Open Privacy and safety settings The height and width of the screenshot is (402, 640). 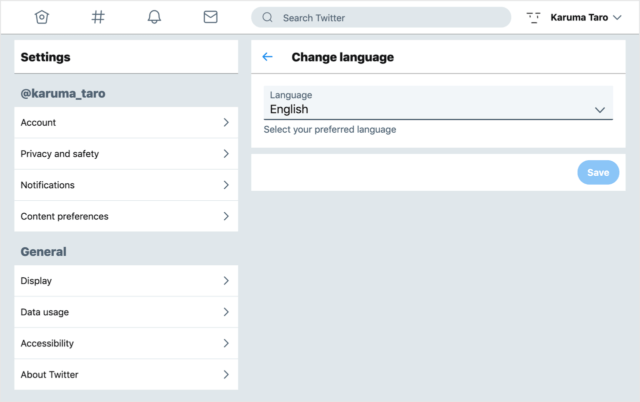pos(126,154)
